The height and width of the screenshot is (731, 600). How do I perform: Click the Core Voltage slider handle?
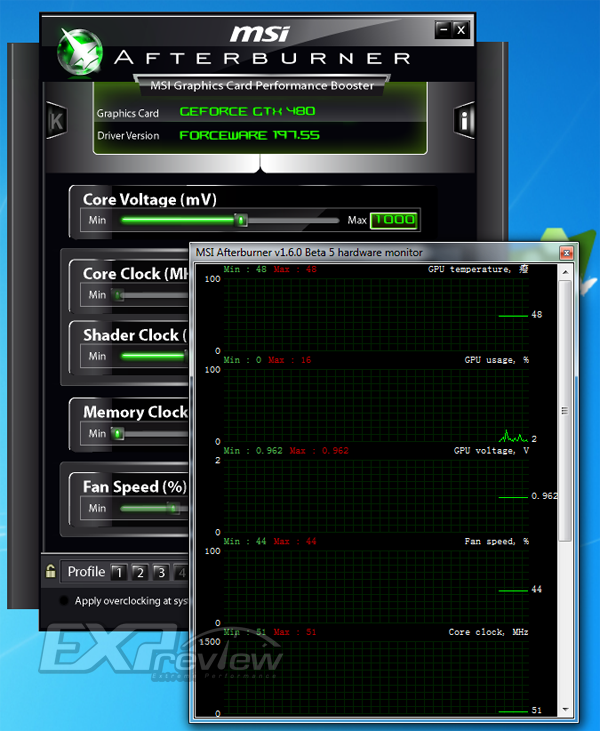(x=241, y=220)
